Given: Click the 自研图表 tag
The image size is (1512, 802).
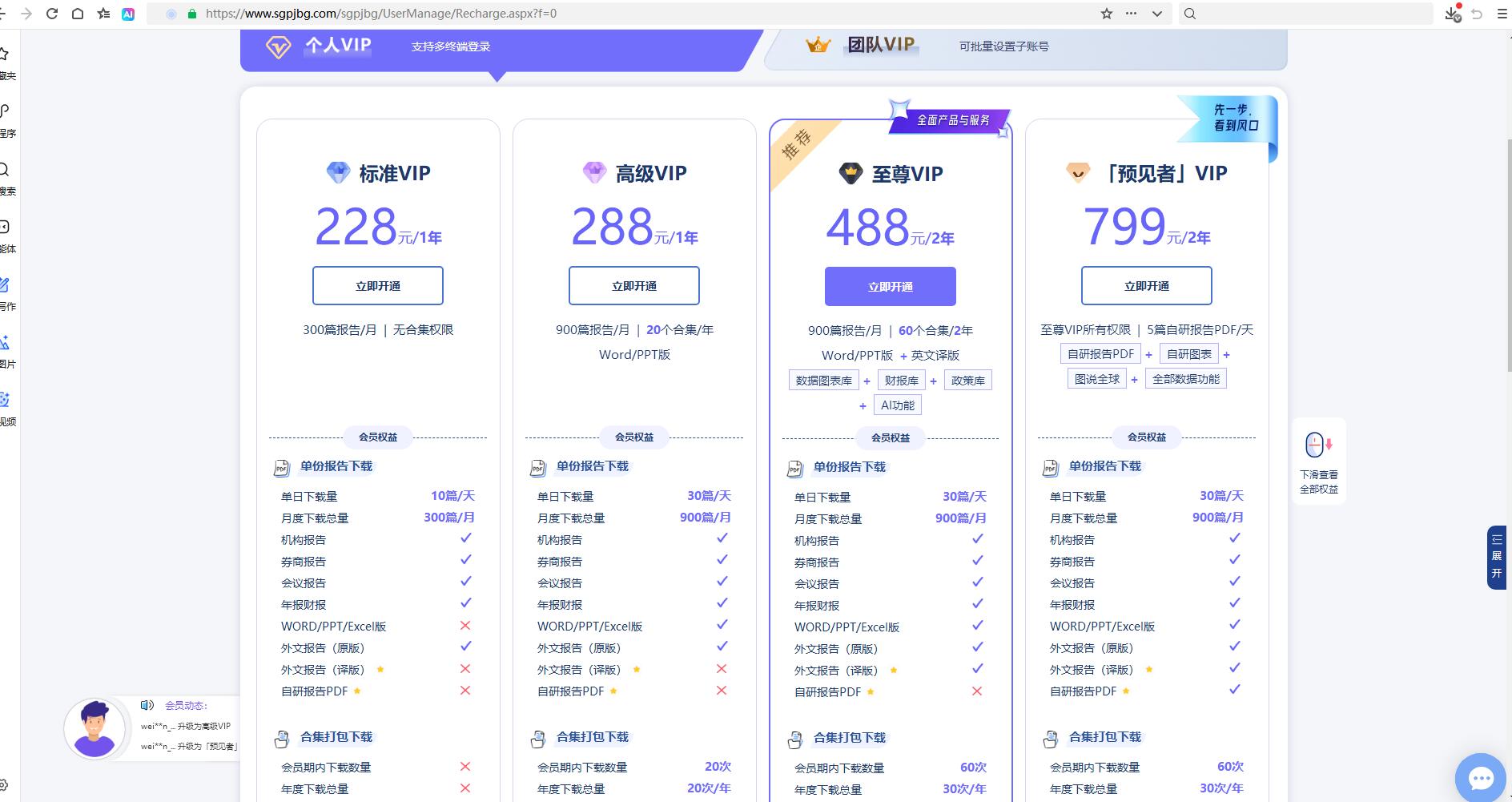Looking at the screenshot, I should [1189, 354].
